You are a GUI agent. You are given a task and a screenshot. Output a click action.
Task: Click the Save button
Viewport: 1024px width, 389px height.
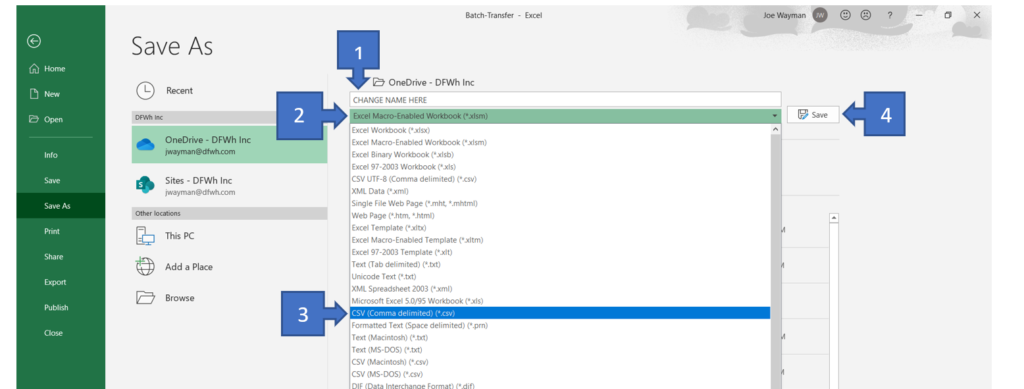coord(813,115)
